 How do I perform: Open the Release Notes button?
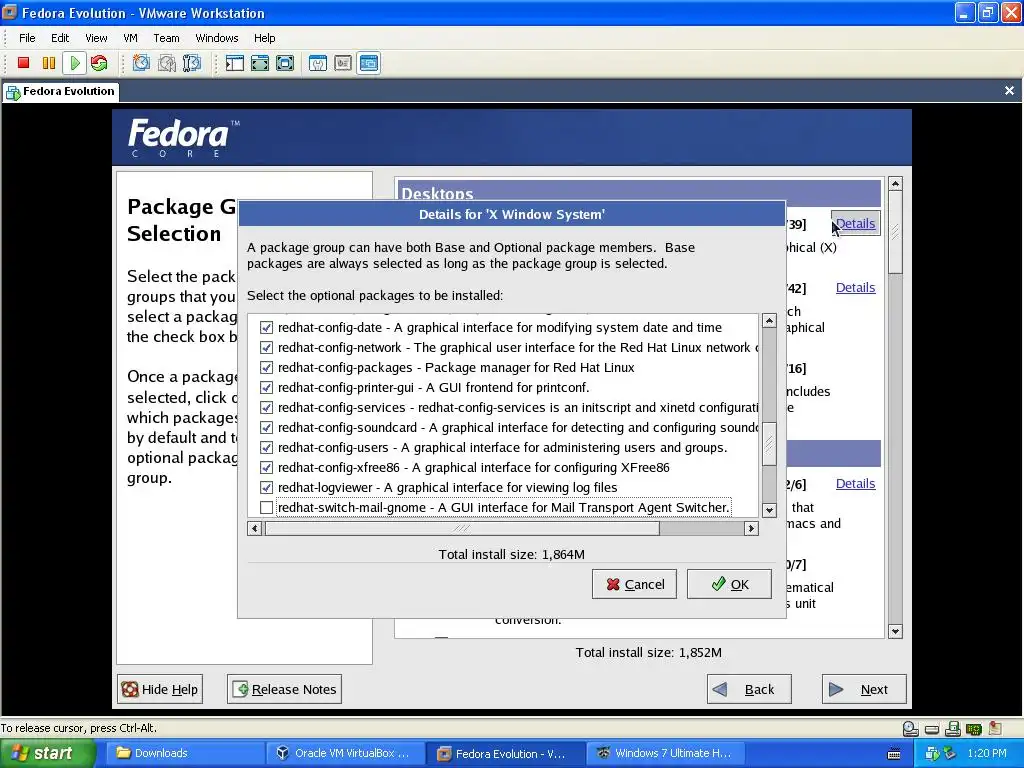(x=285, y=689)
